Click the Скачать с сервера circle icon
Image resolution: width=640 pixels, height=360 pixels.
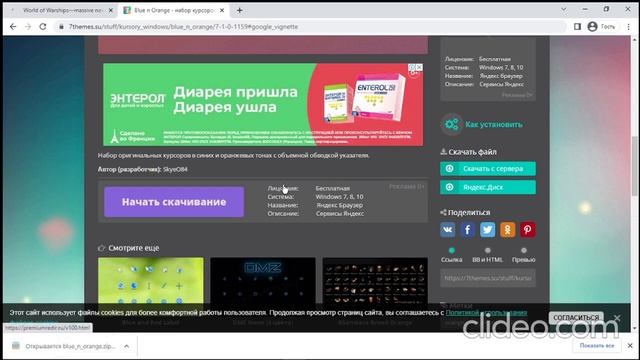449,169
